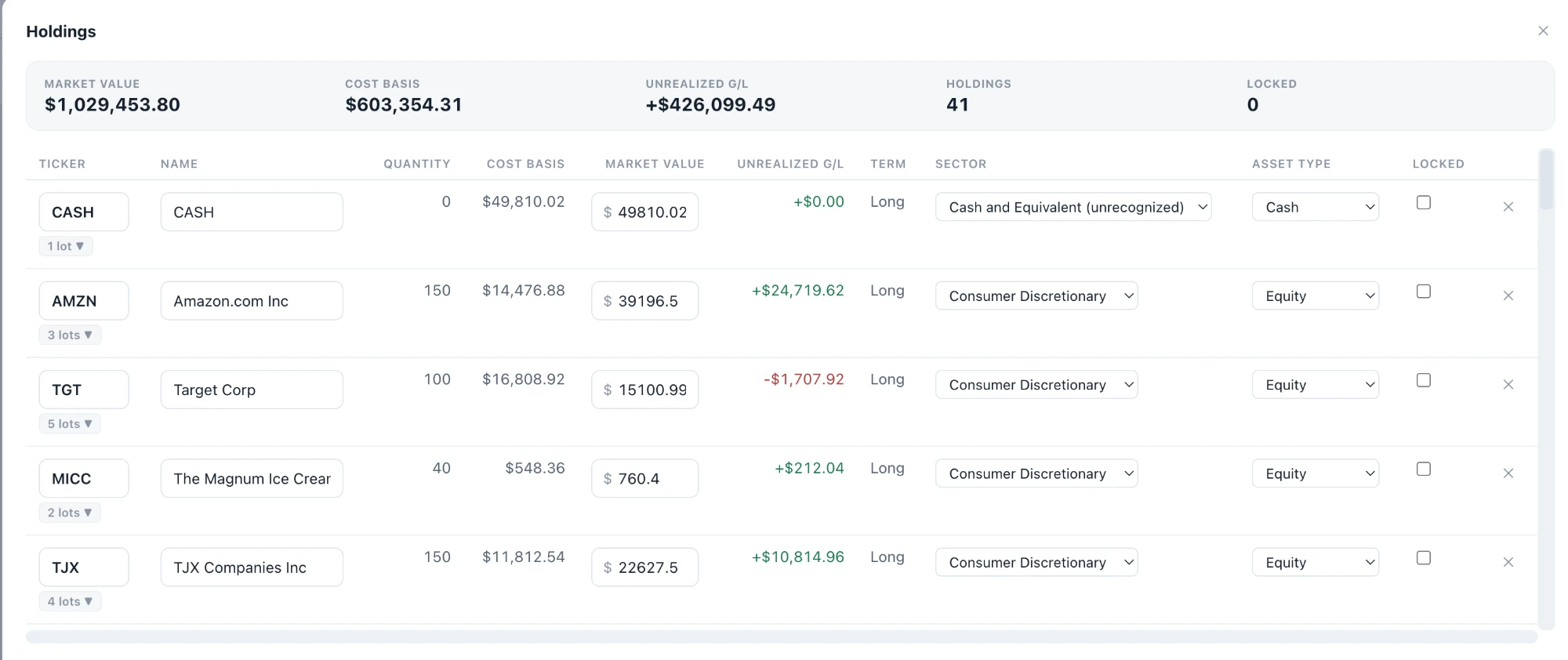Show TGT 5 lots breakdown
Screen dimensions: 1568x660
(x=70, y=423)
